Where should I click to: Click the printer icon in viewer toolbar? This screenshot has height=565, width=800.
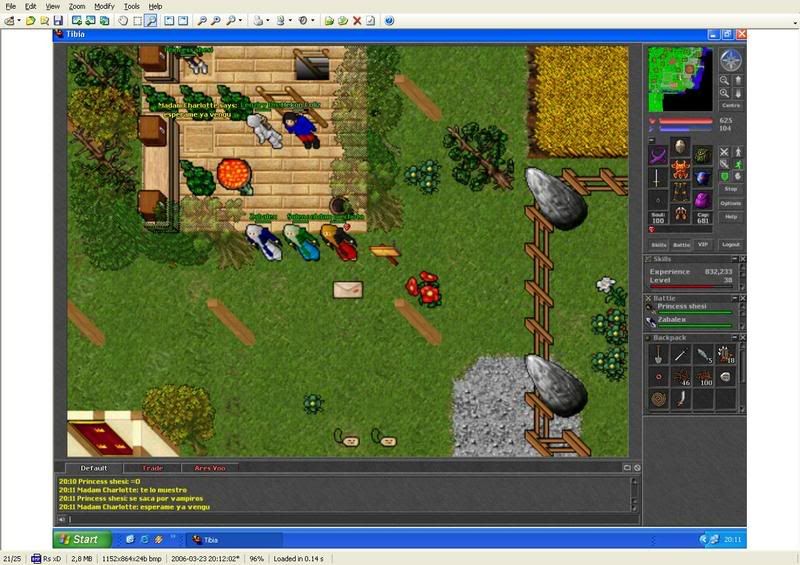coord(259,20)
